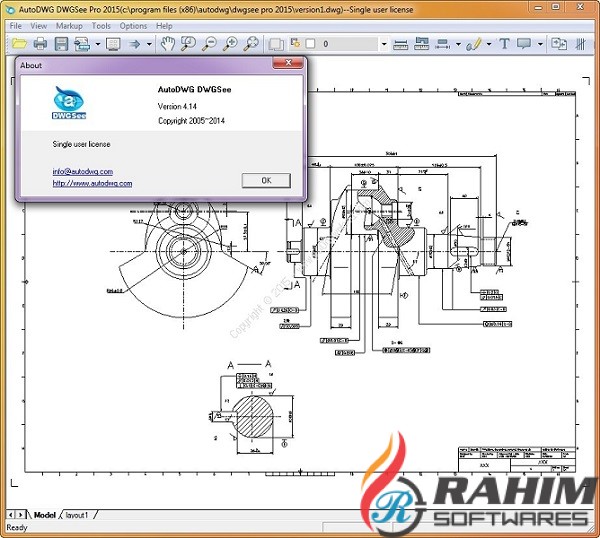Open the http://www.autodwg.com link

tap(92, 183)
